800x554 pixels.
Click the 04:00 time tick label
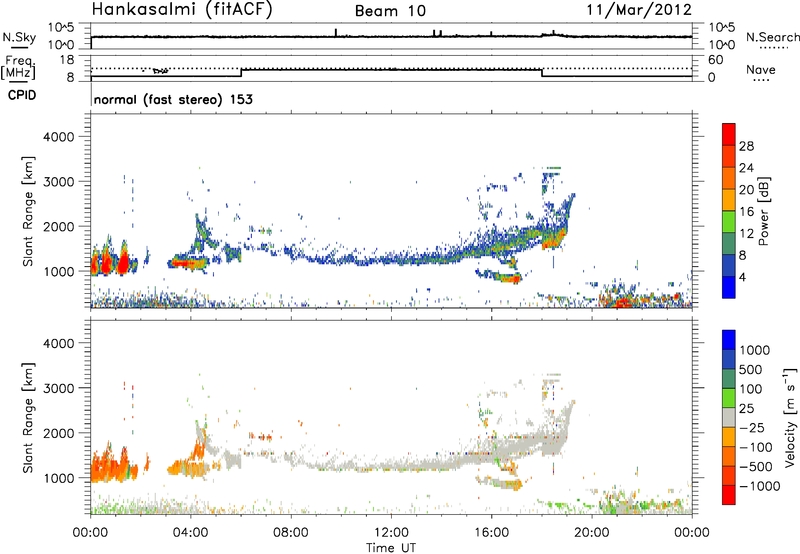click(190, 533)
